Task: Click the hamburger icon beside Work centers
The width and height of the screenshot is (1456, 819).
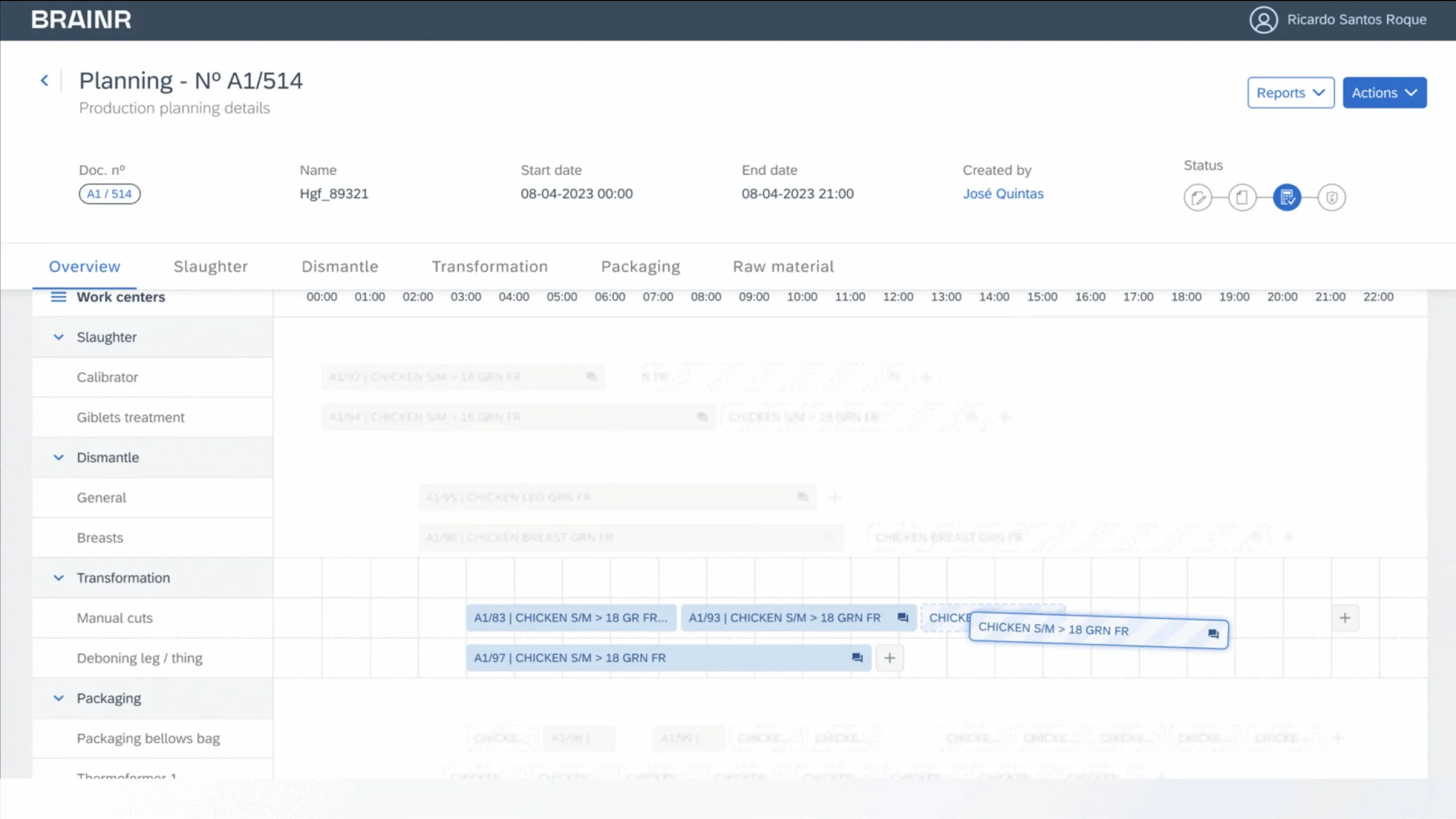Action: [58, 296]
